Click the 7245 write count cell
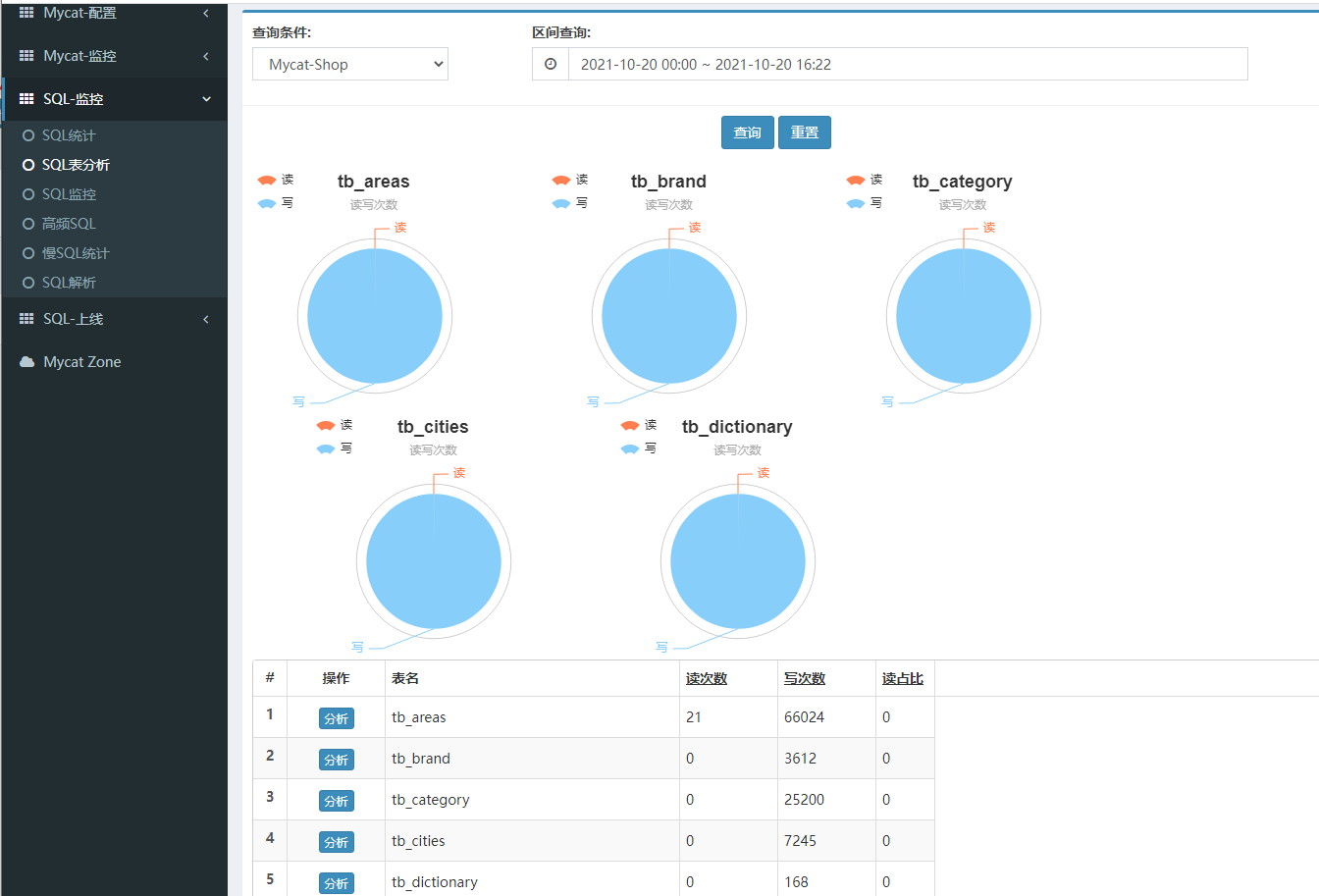The width and height of the screenshot is (1319, 896). [826, 841]
